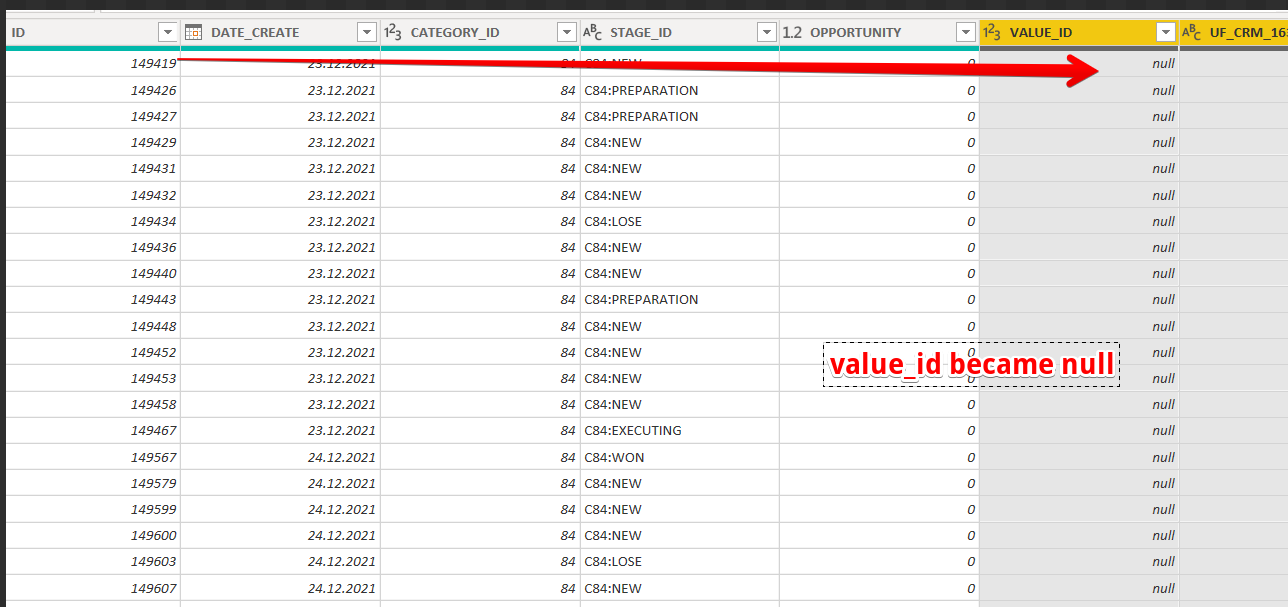Viewport: 1288px width, 607px height.
Task: Select the OPPORTUNITY column header
Action: 879,32
